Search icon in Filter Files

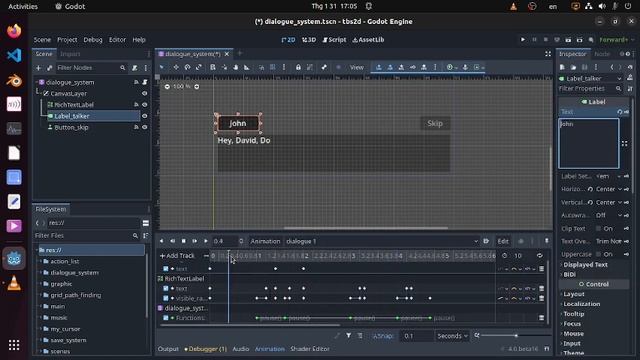click(x=136, y=236)
